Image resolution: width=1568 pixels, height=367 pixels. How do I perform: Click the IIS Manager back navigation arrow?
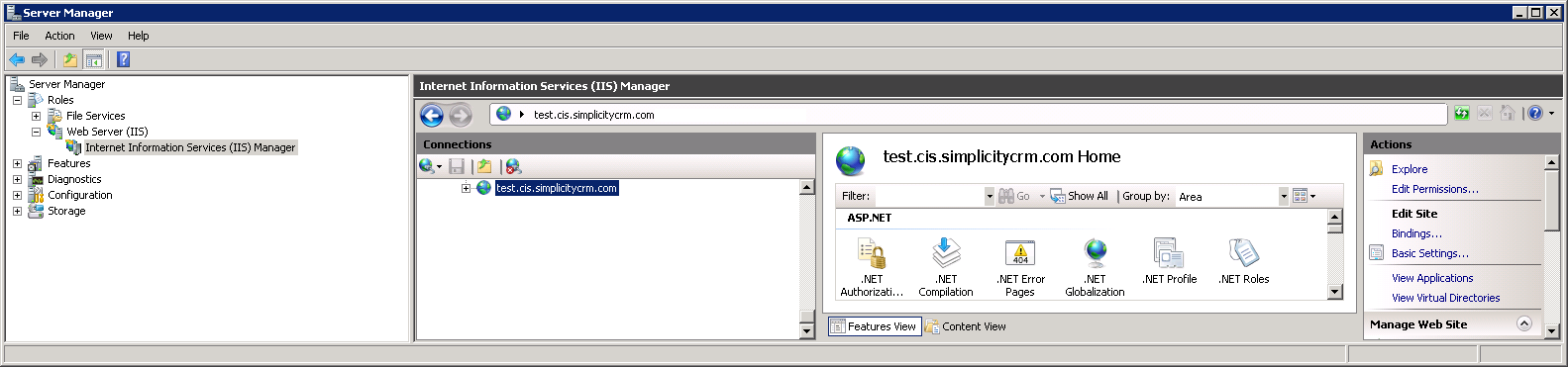pyautogui.click(x=432, y=116)
